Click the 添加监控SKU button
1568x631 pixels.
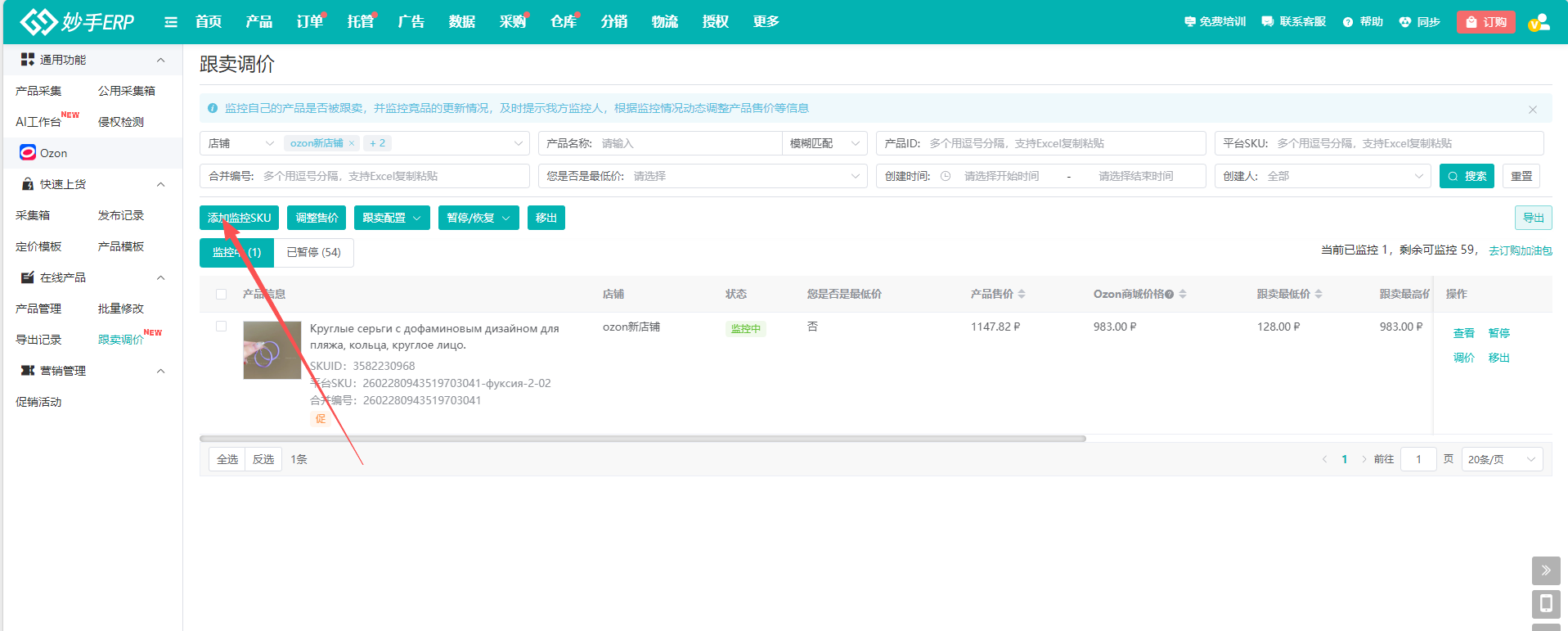[x=239, y=218]
